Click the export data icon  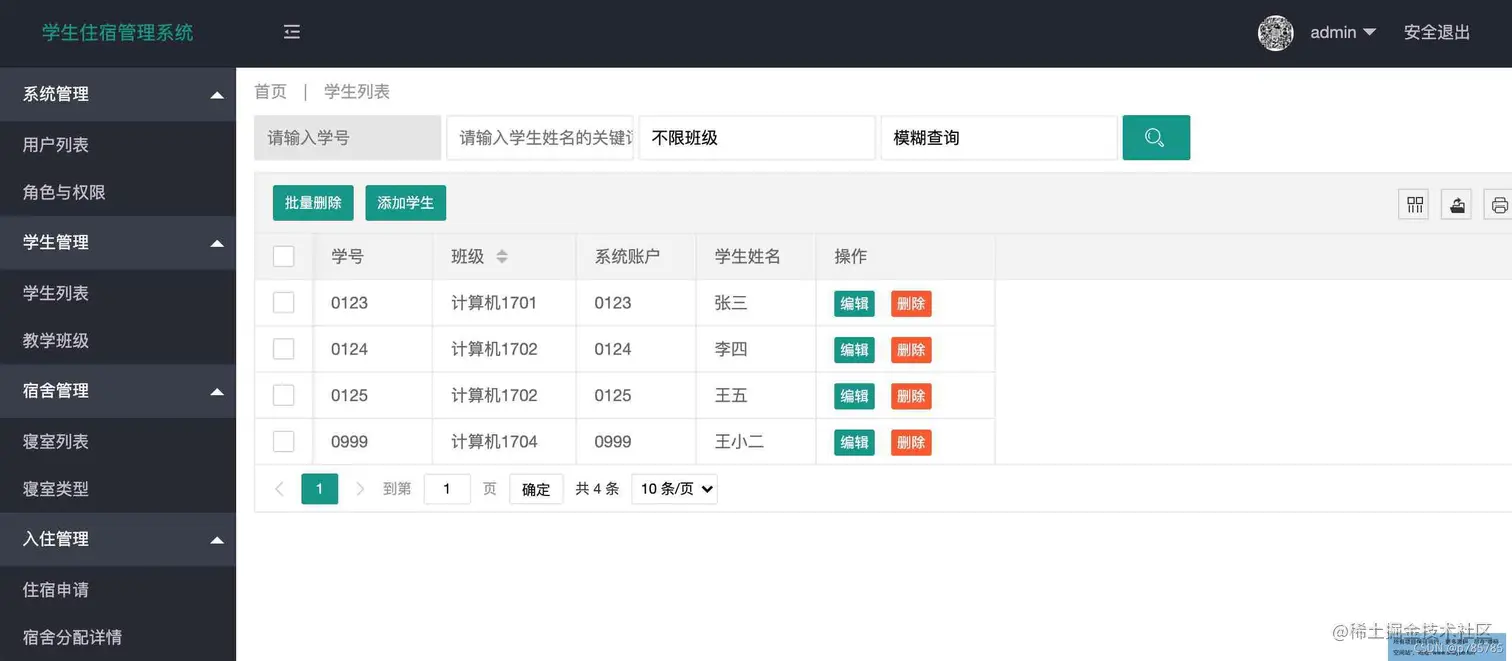click(x=1455, y=203)
